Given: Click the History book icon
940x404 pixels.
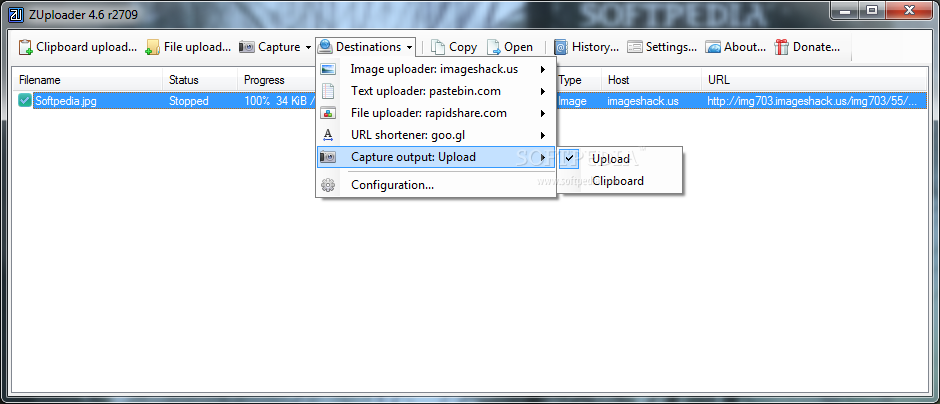Looking at the screenshot, I should pyautogui.click(x=561, y=47).
